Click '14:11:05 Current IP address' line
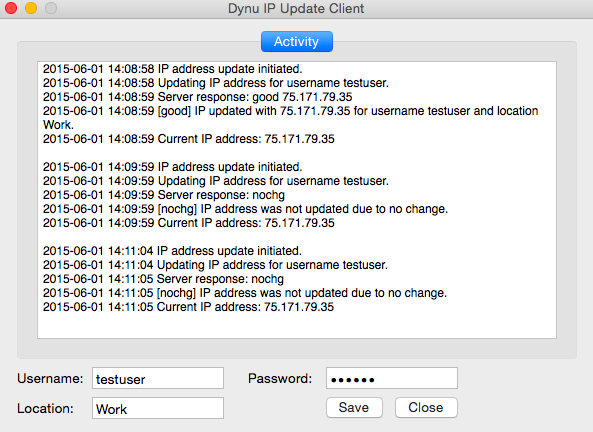 point(188,307)
